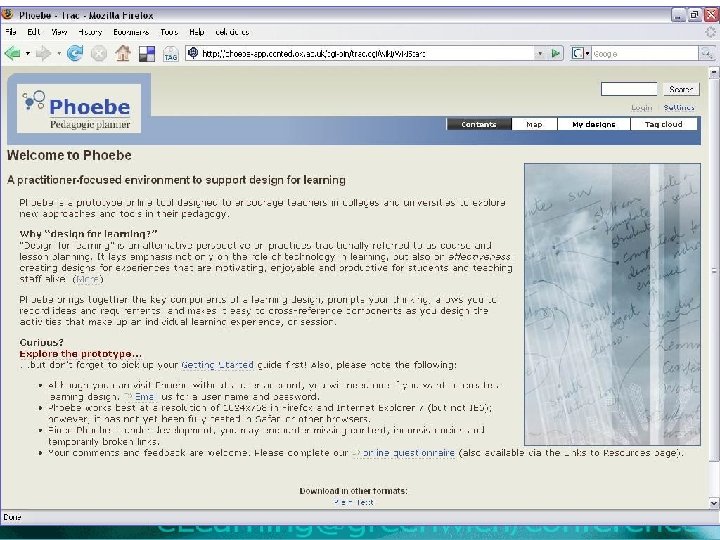Open the Getting Started guide link
Viewport: 720px width, 540px height.
(x=218, y=365)
